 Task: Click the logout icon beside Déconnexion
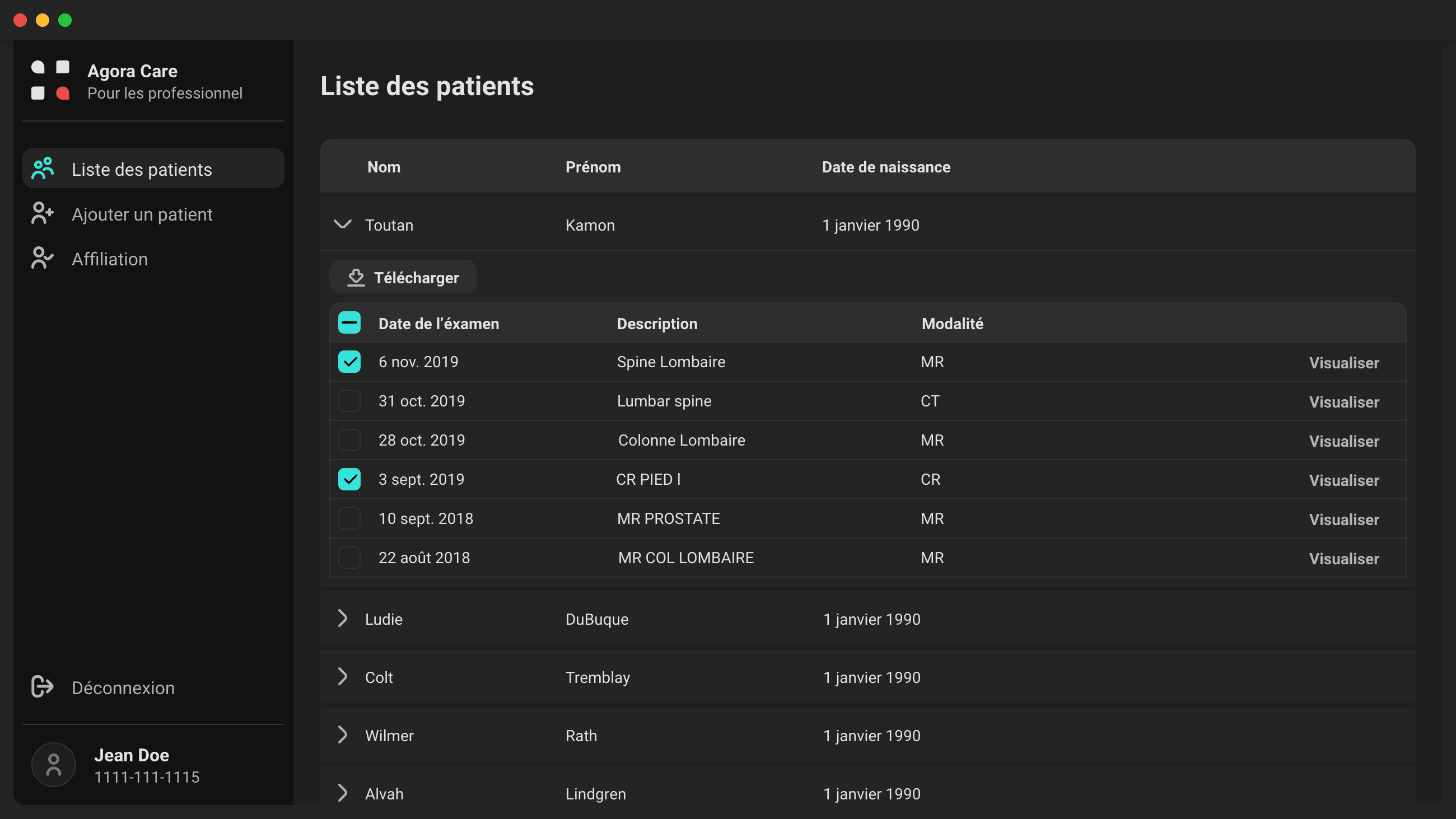point(41,687)
